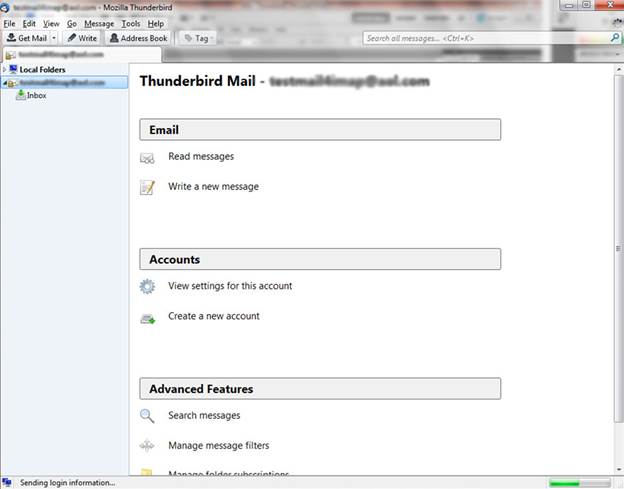624x489 pixels.
Task: Open the Address Book from toolbar
Action: [138, 38]
